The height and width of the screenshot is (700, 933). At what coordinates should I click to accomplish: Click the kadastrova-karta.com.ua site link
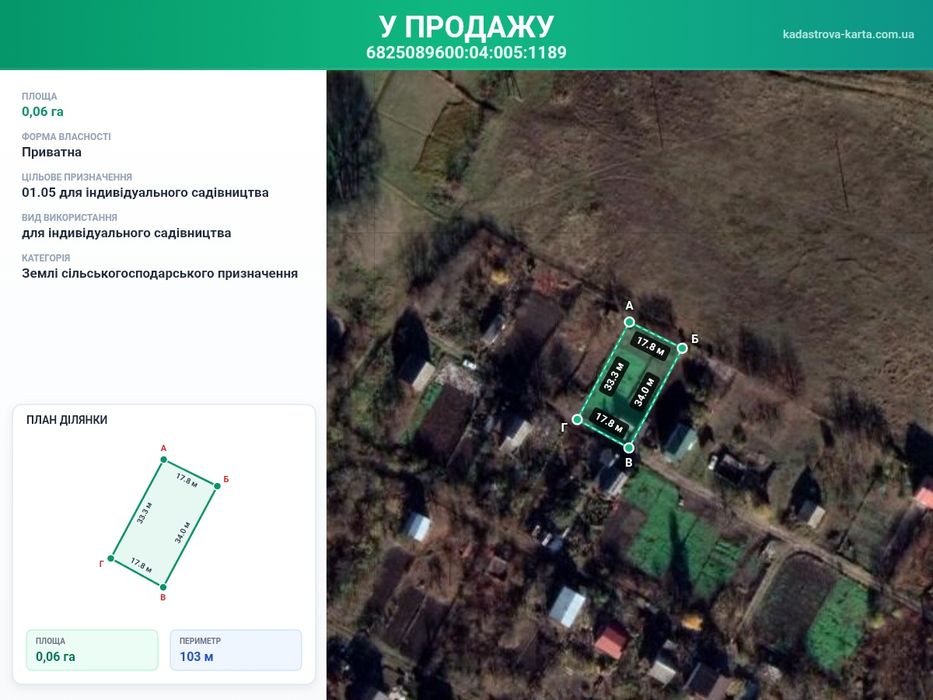point(848,34)
